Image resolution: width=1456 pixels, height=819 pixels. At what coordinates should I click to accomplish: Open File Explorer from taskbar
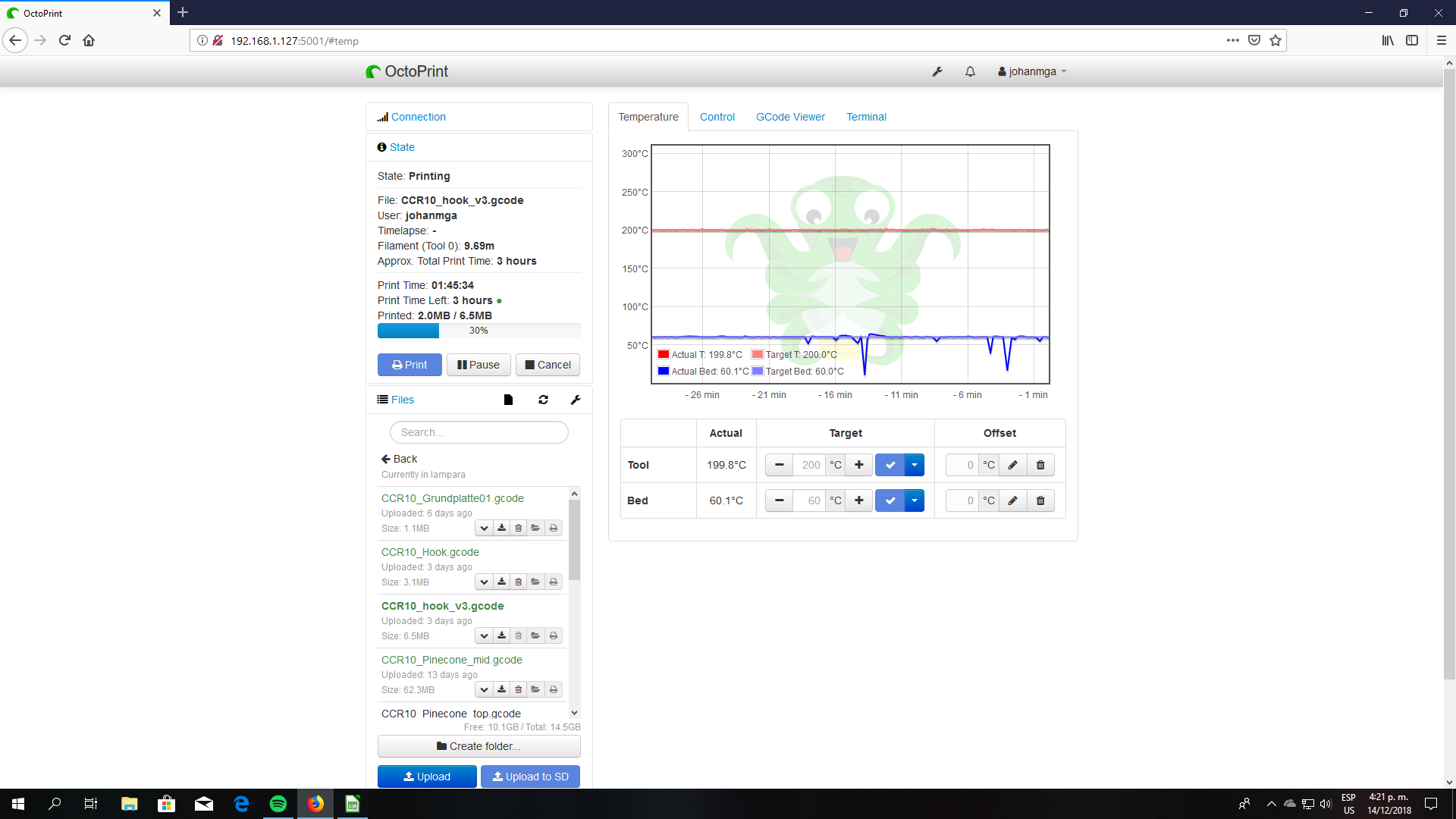(x=130, y=804)
